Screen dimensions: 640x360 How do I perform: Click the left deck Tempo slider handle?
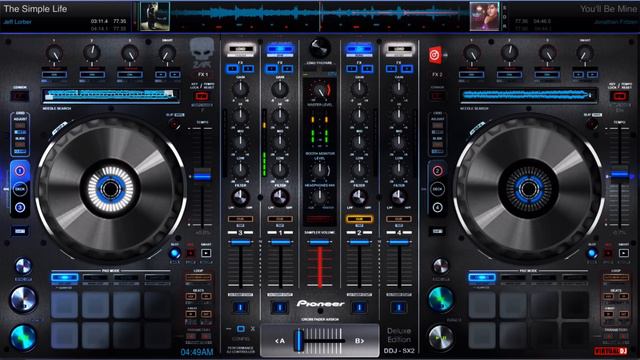[x=202, y=176]
